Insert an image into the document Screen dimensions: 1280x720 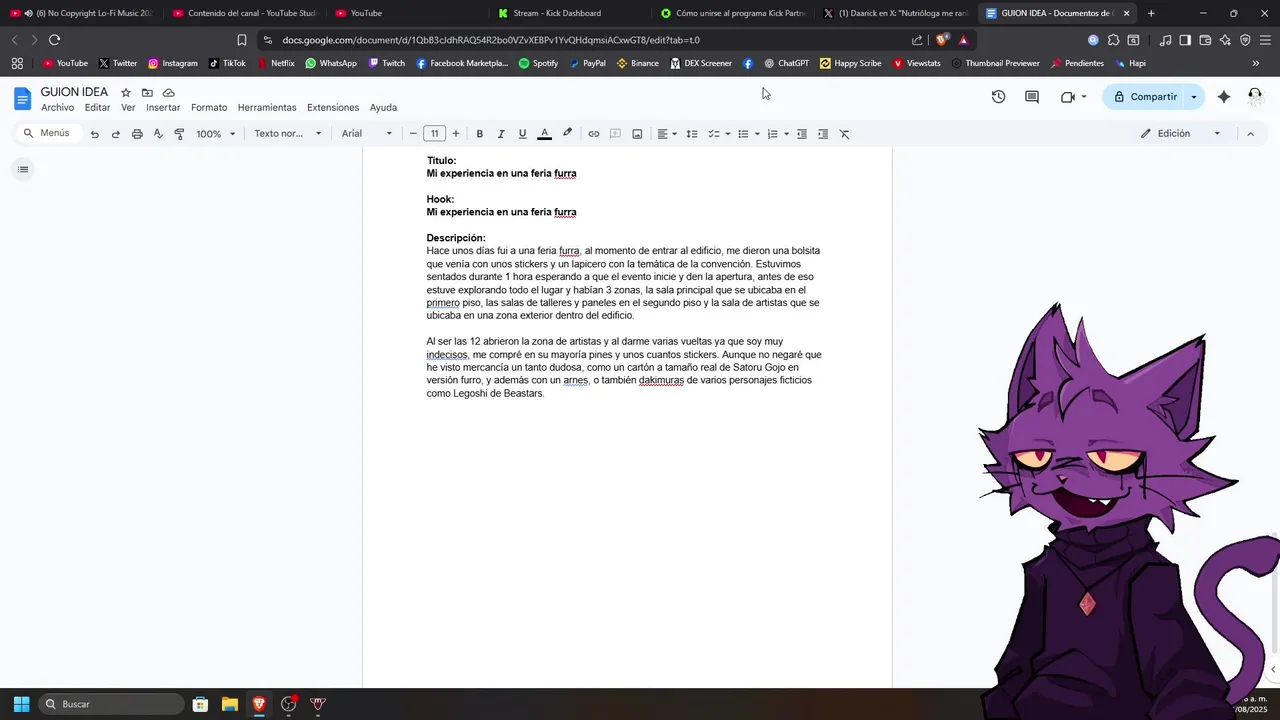tap(637, 134)
